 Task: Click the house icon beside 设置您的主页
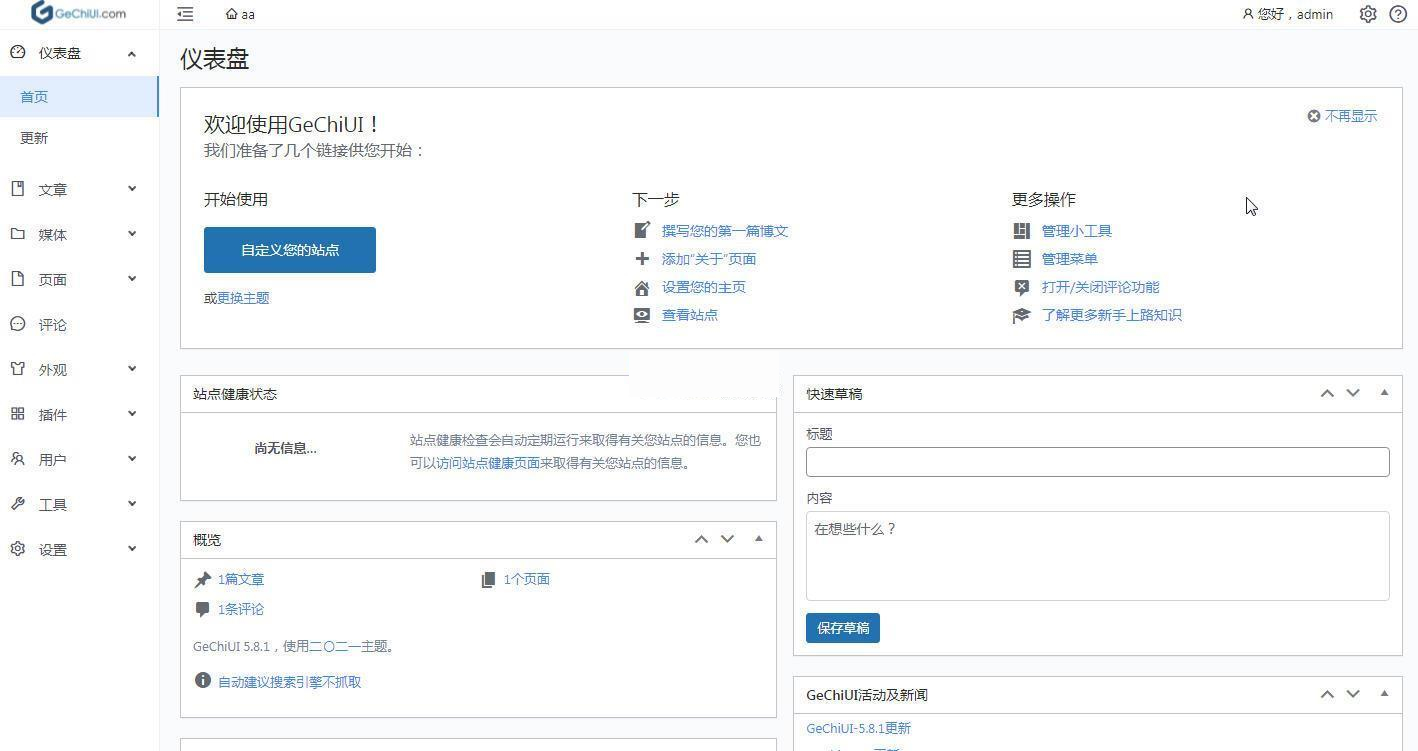(642, 288)
